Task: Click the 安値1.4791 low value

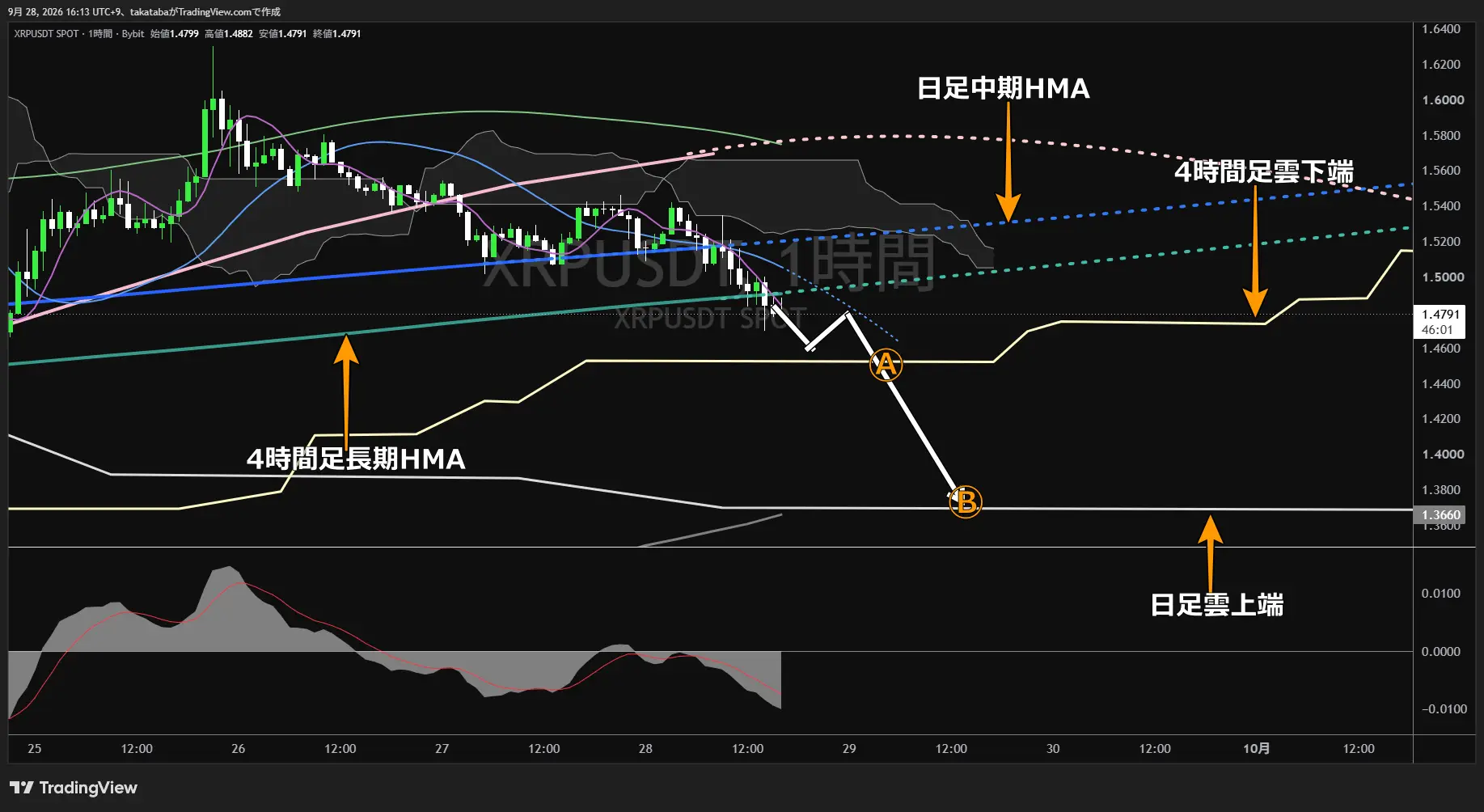Action: click(283, 34)
